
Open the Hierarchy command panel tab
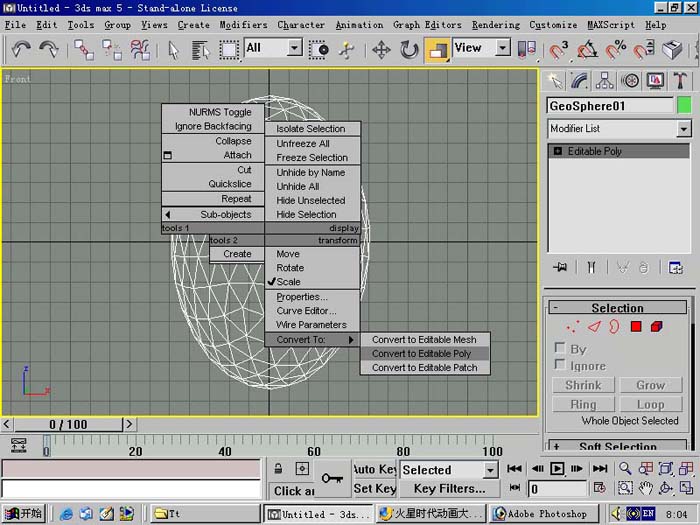tap(605, 81)
